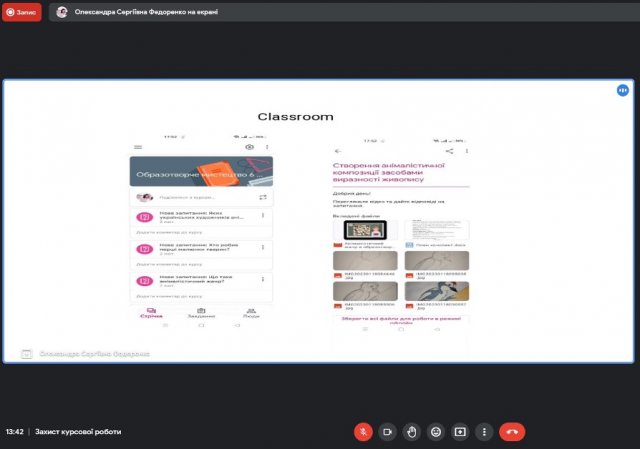Select the 'Люди' tab in left phone screenshot

pyautogui.click(x=251, y=313)
